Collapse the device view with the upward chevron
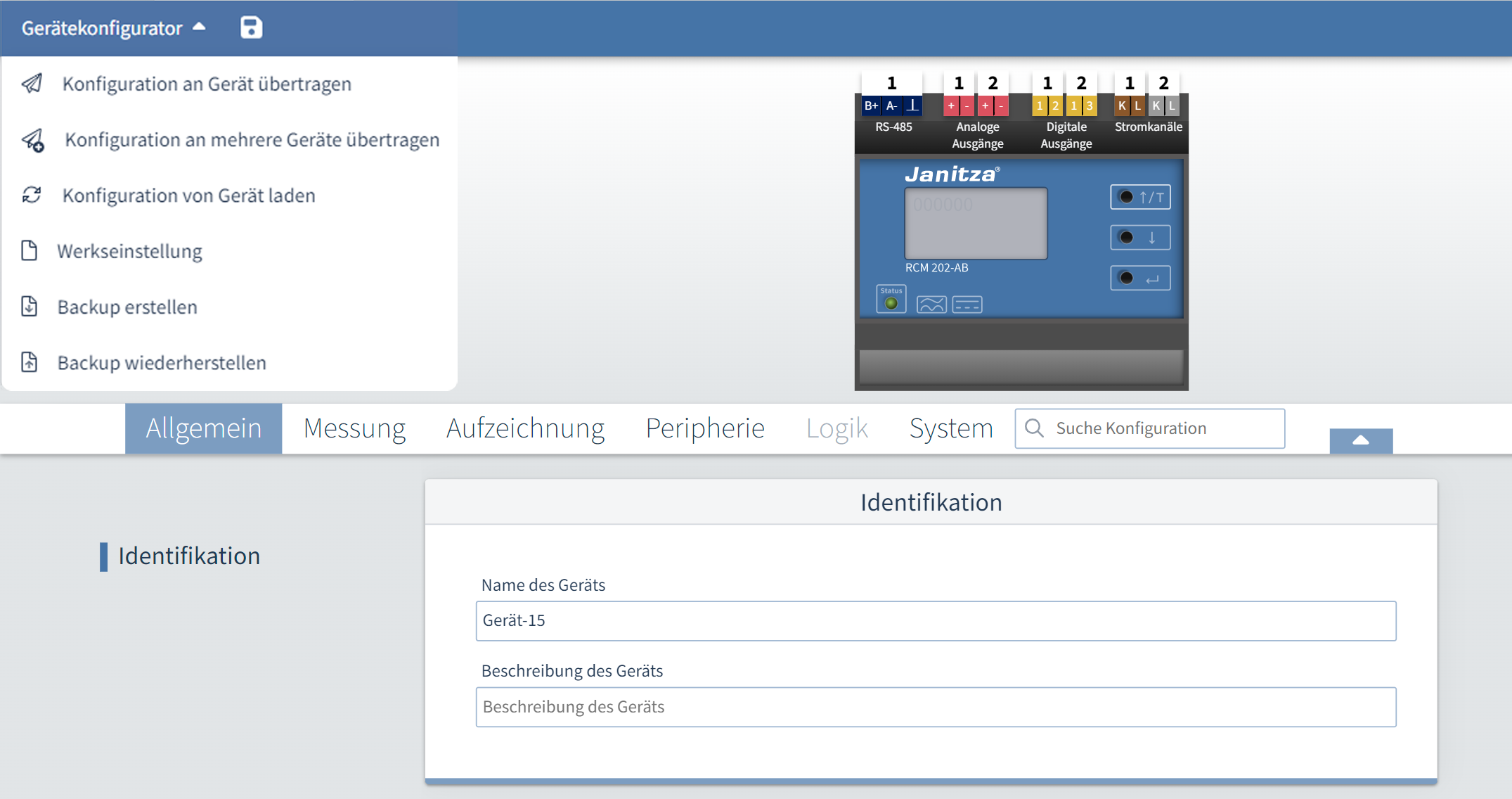This screenshot has width=1512, height=799. point(1360,440)
